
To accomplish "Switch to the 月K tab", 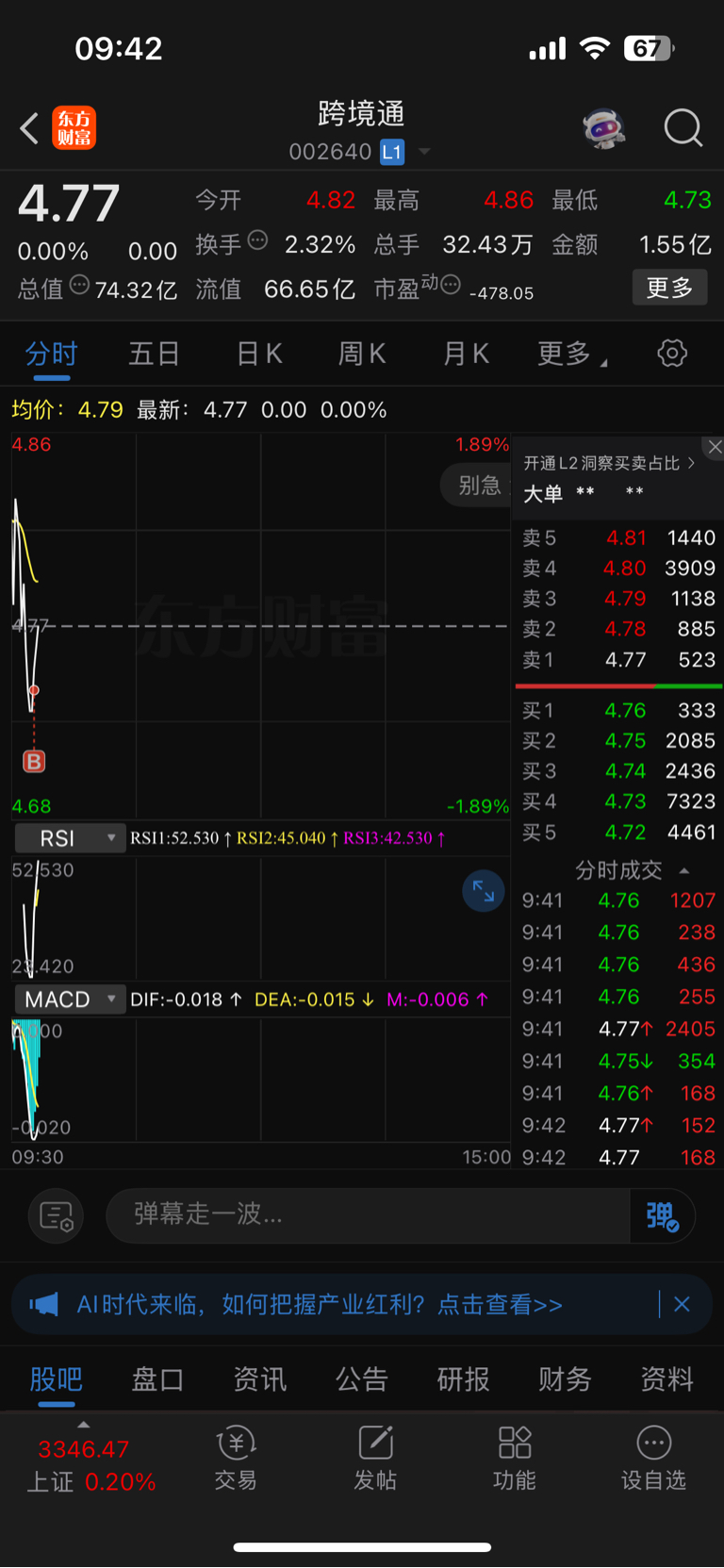I will click(x=467, y=354).
